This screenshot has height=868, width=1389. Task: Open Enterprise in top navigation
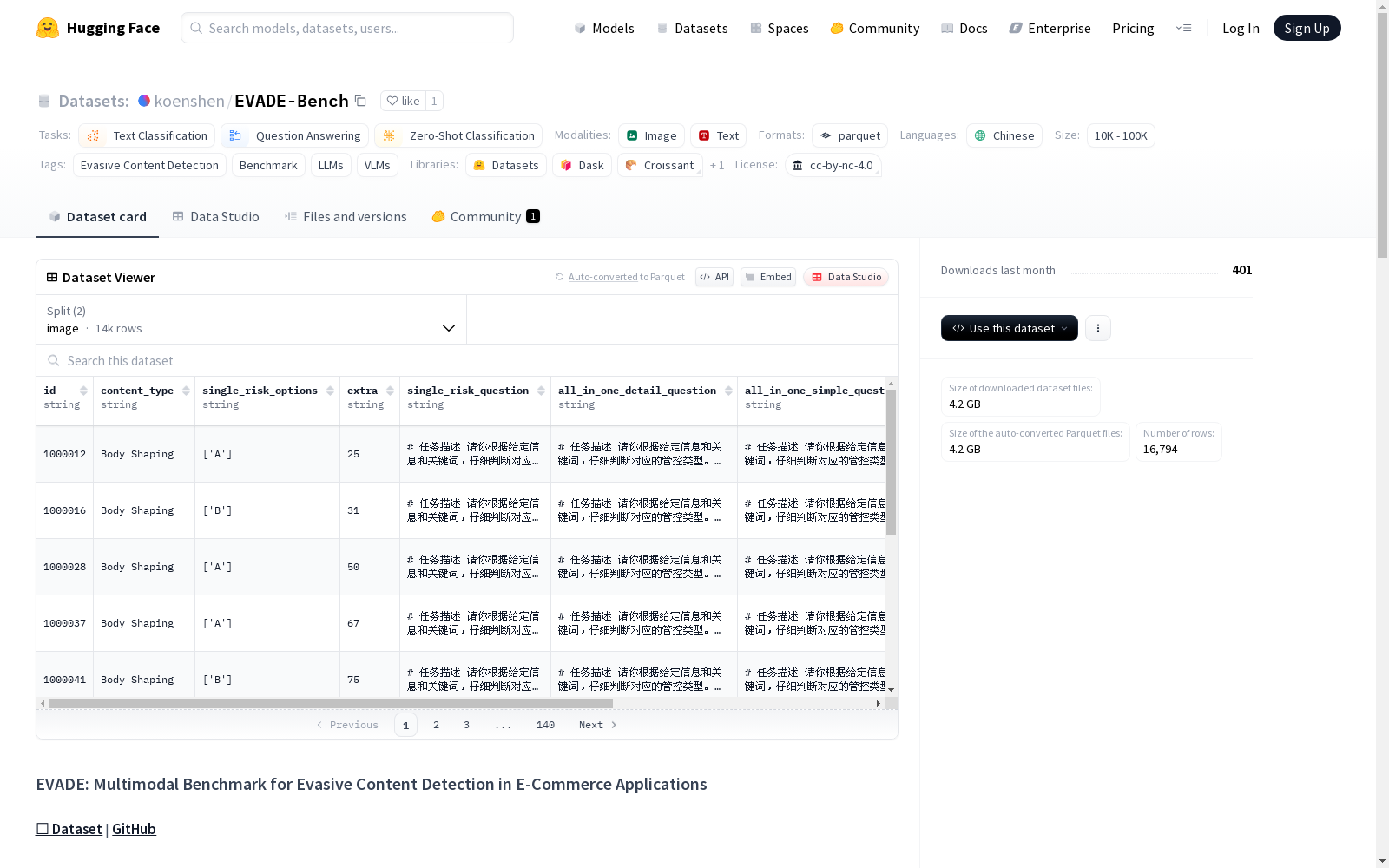[1050, 28]
